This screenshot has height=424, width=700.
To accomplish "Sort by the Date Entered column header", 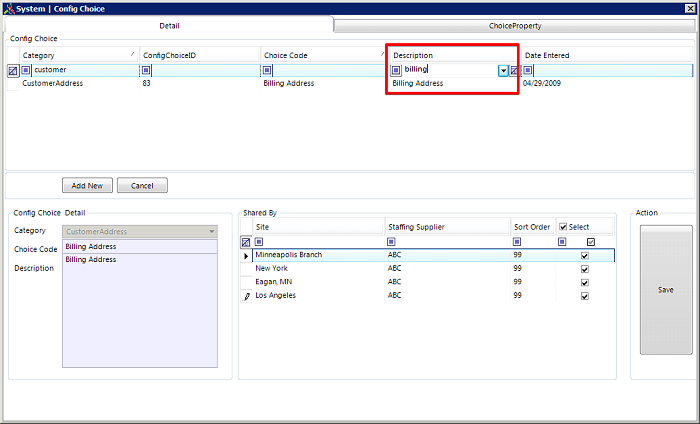I will click(607, 55).
